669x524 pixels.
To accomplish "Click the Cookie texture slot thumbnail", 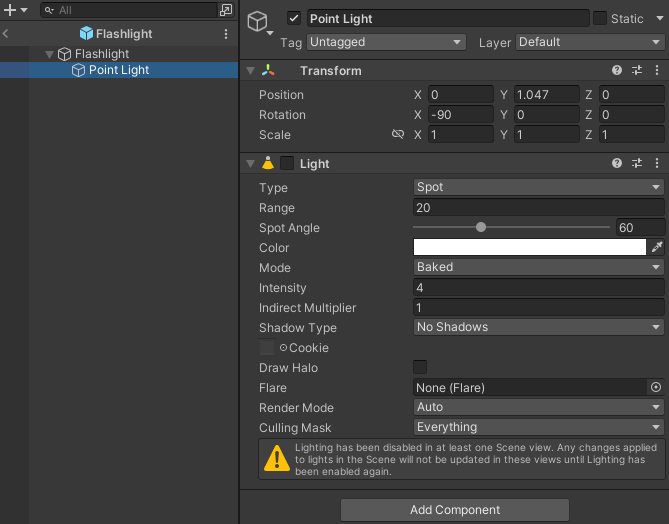I will (x=267, y=347).
